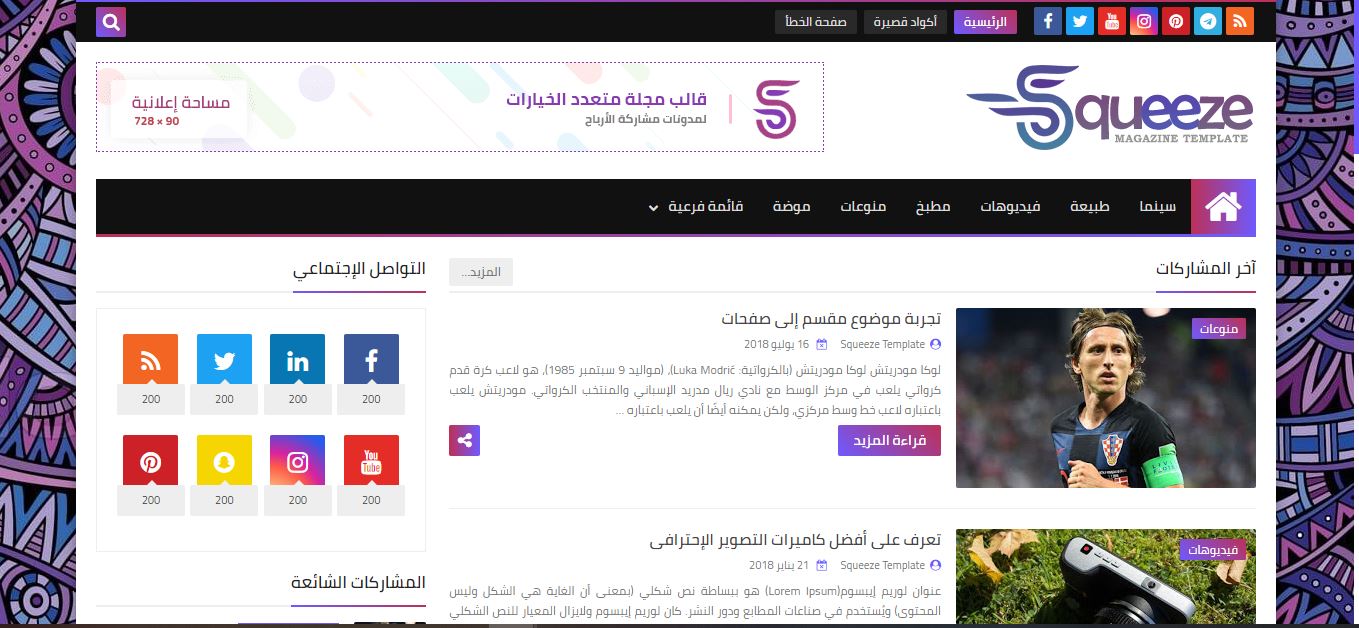The width and height of the screenshot is (1359, 628).
Task: Open the RSS feed icon at top right
Action: (x=1240, y=20)
